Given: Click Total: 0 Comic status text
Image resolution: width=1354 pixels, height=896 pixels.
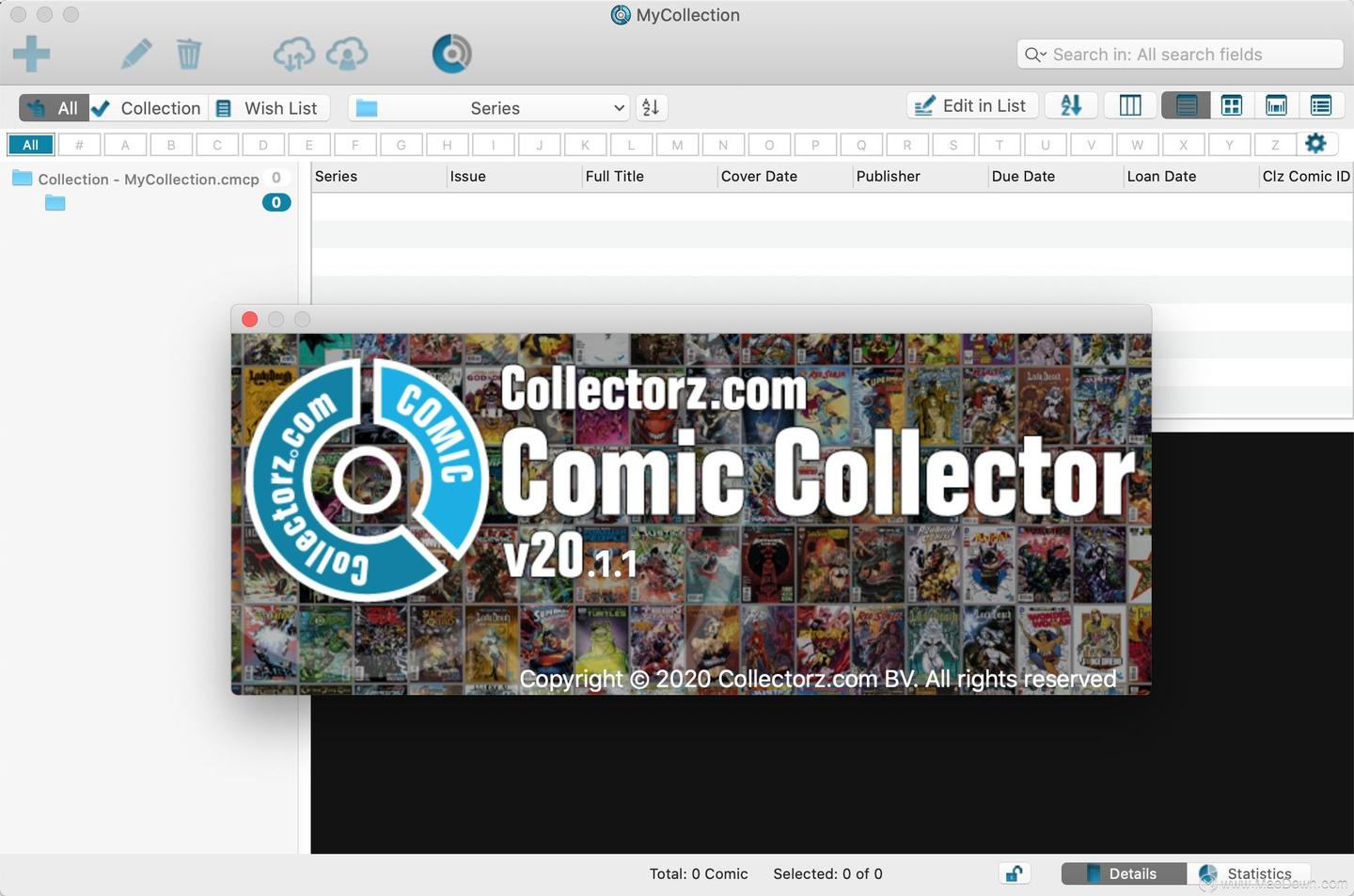Looking at the screenshot, I should pos(699,873).
